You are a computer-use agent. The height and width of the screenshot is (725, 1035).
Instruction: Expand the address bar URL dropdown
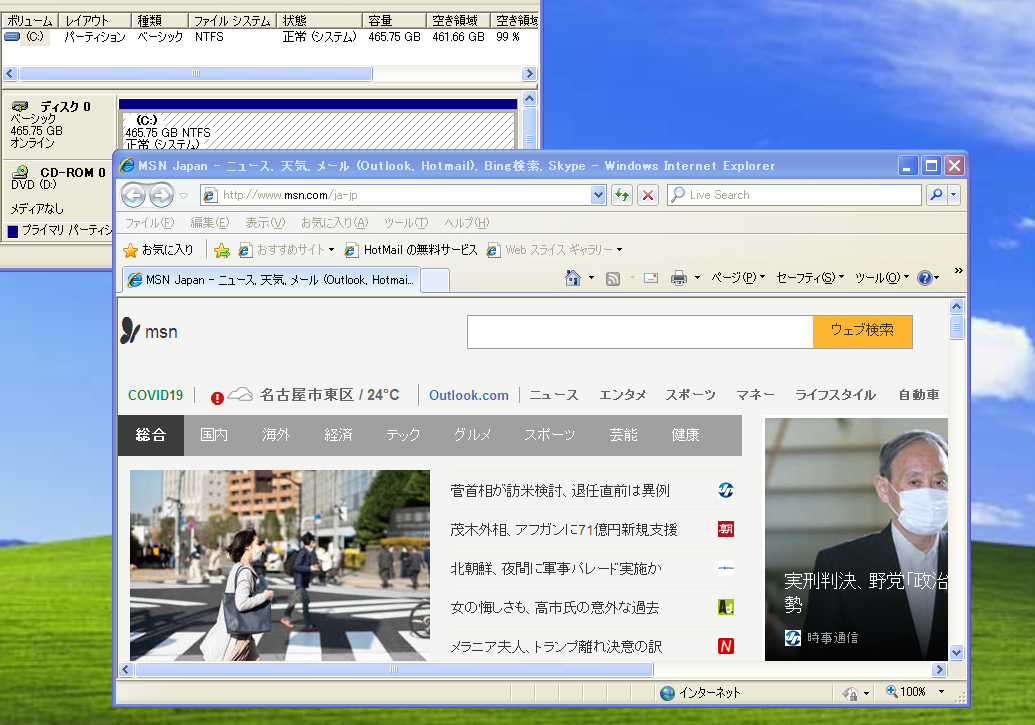pos(598,195)
